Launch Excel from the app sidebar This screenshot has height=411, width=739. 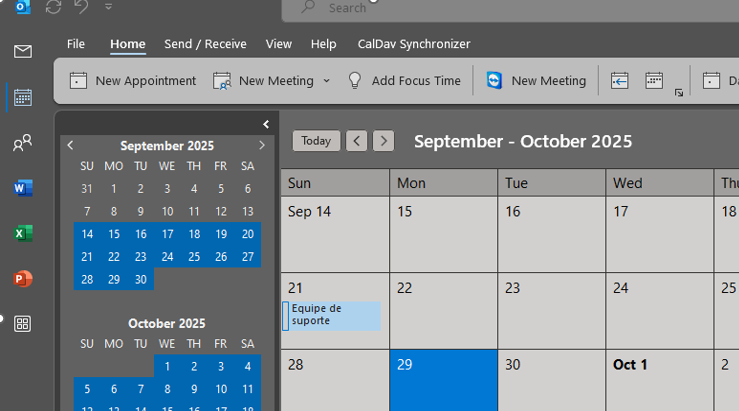23,233
